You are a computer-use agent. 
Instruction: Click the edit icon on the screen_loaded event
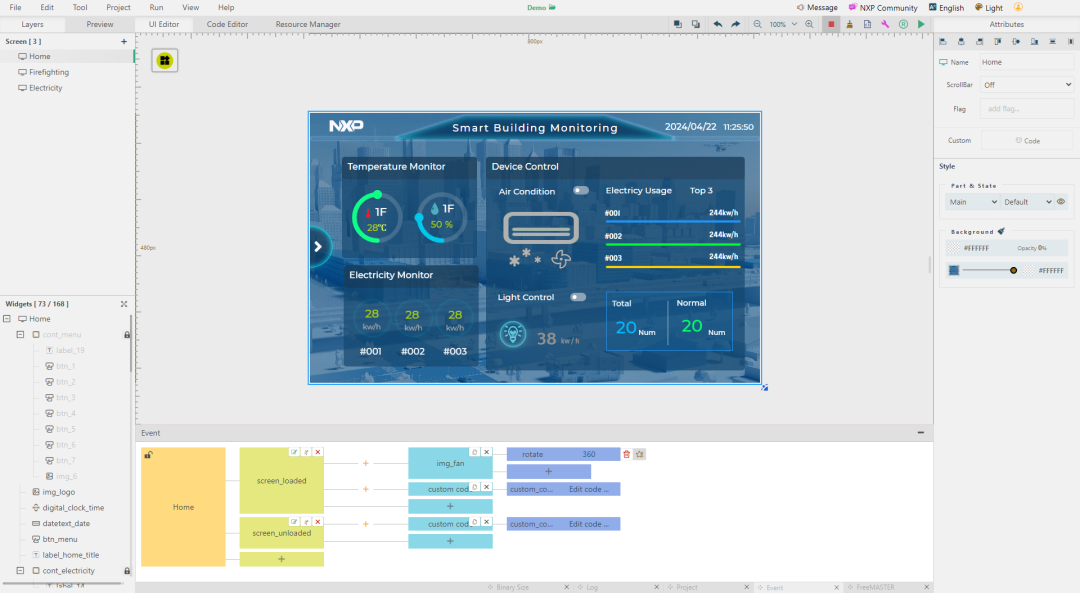[x=294, y=452]
